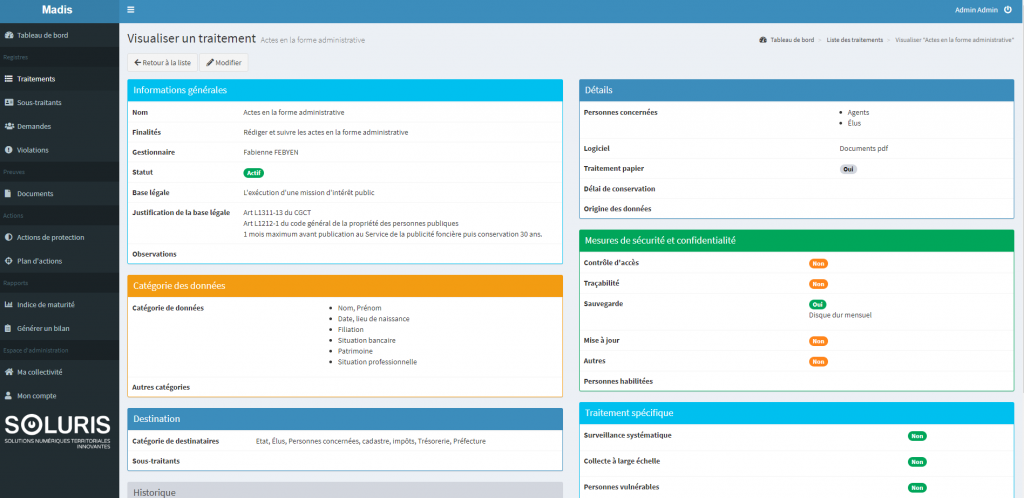Open the Documents sidebar item
This screenshot has height=498, width=1024.
pos(35,193)
